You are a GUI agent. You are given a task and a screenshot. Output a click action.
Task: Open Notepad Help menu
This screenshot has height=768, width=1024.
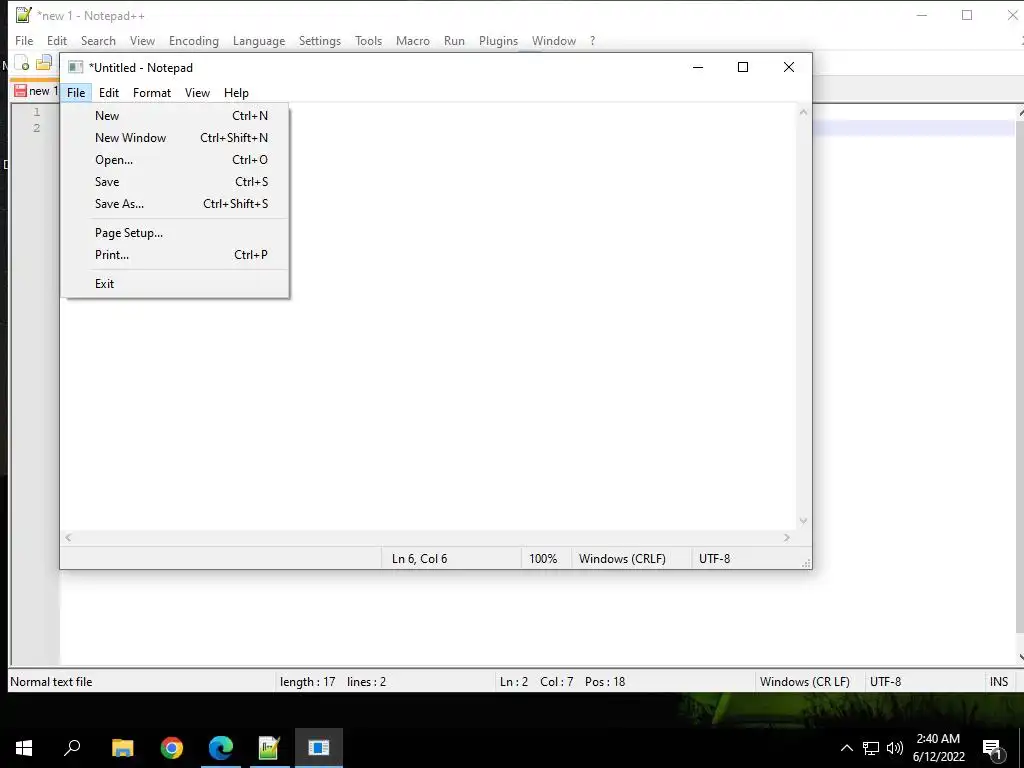tap(236, 93)
